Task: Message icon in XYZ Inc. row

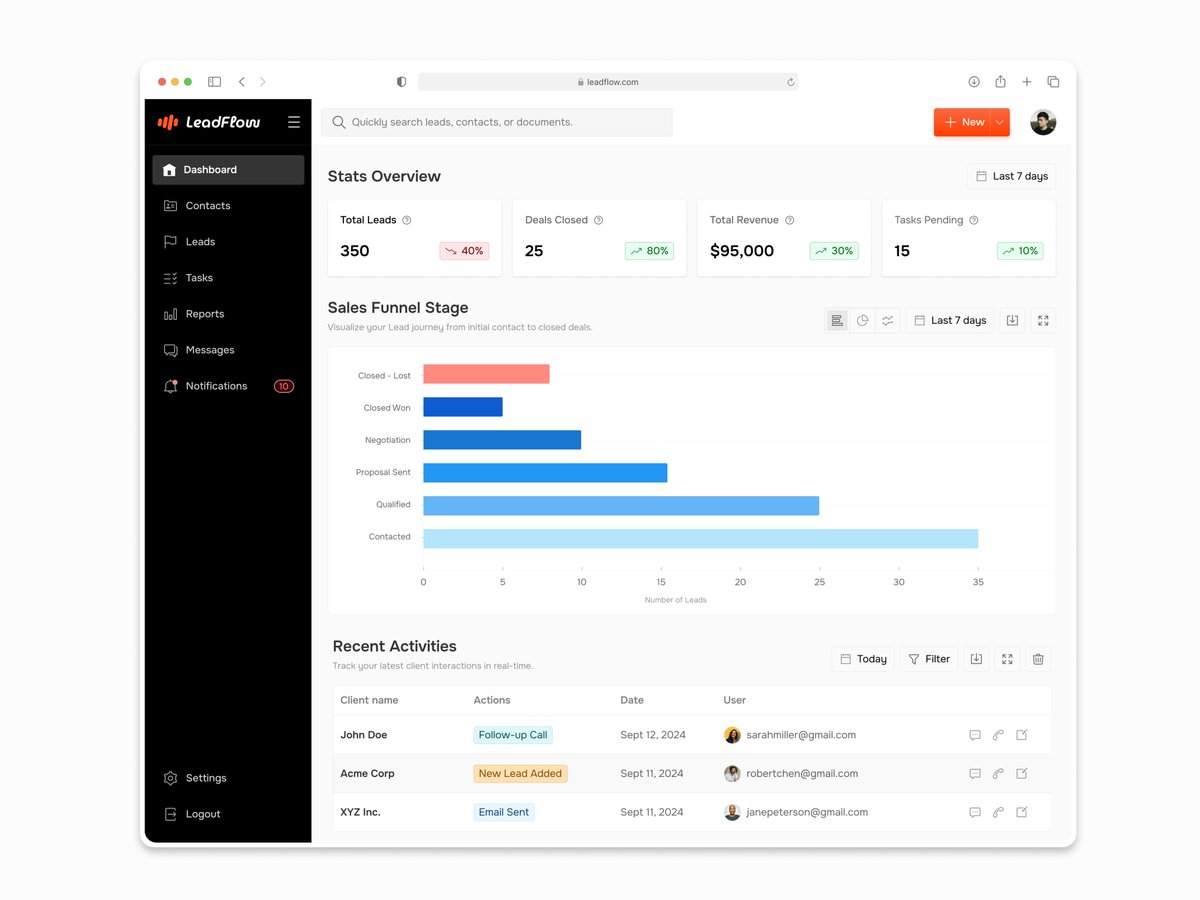Action: click(x=975, y=812)
